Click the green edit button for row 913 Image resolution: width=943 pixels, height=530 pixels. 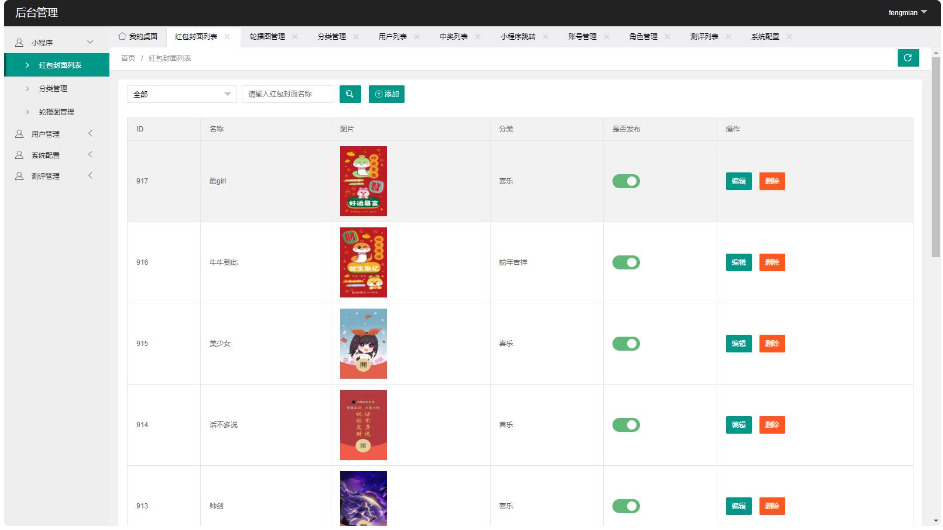(739, 506)
